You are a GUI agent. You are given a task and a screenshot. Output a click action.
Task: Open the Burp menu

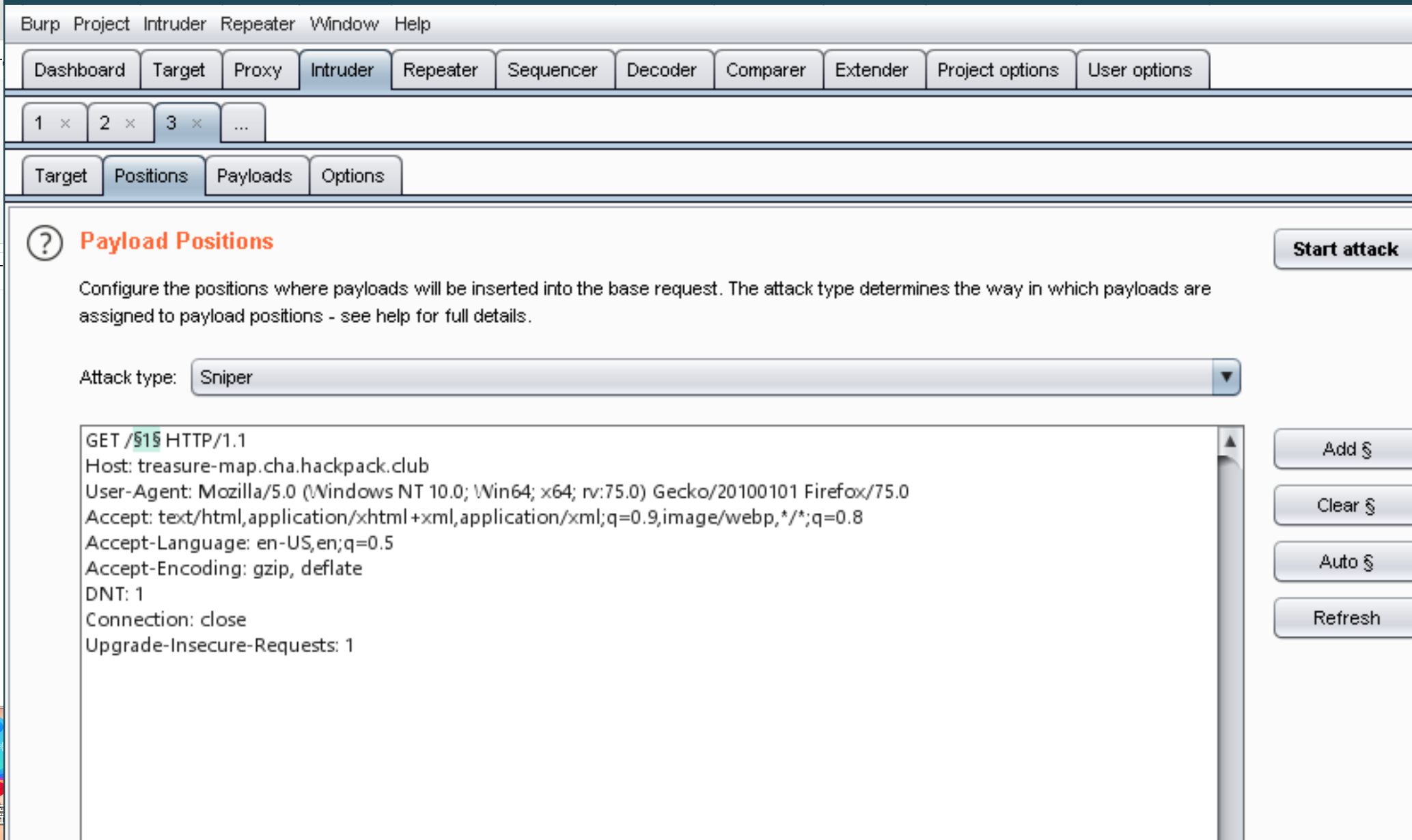pos(40,24)
